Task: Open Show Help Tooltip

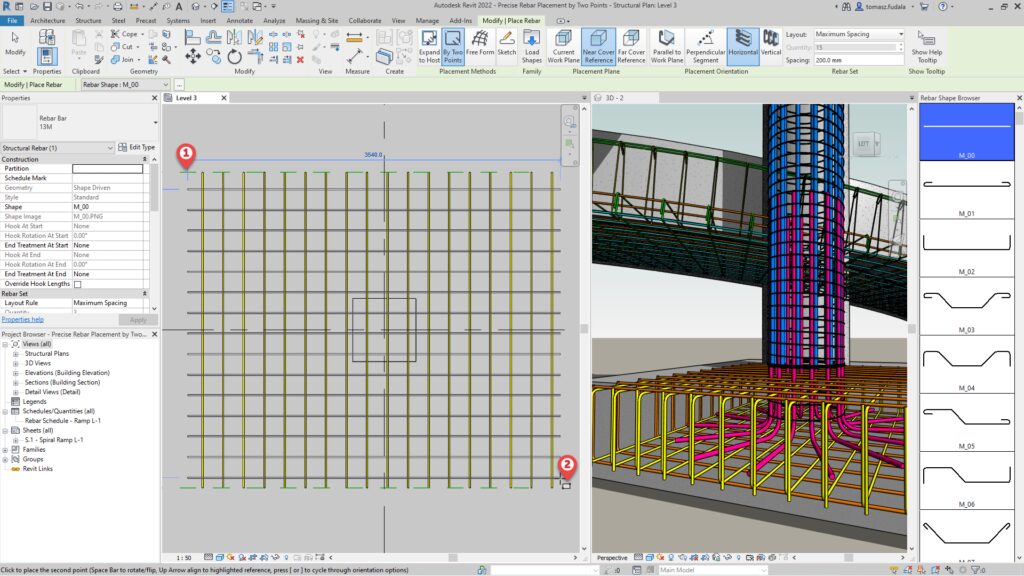Action: [927, 46]
